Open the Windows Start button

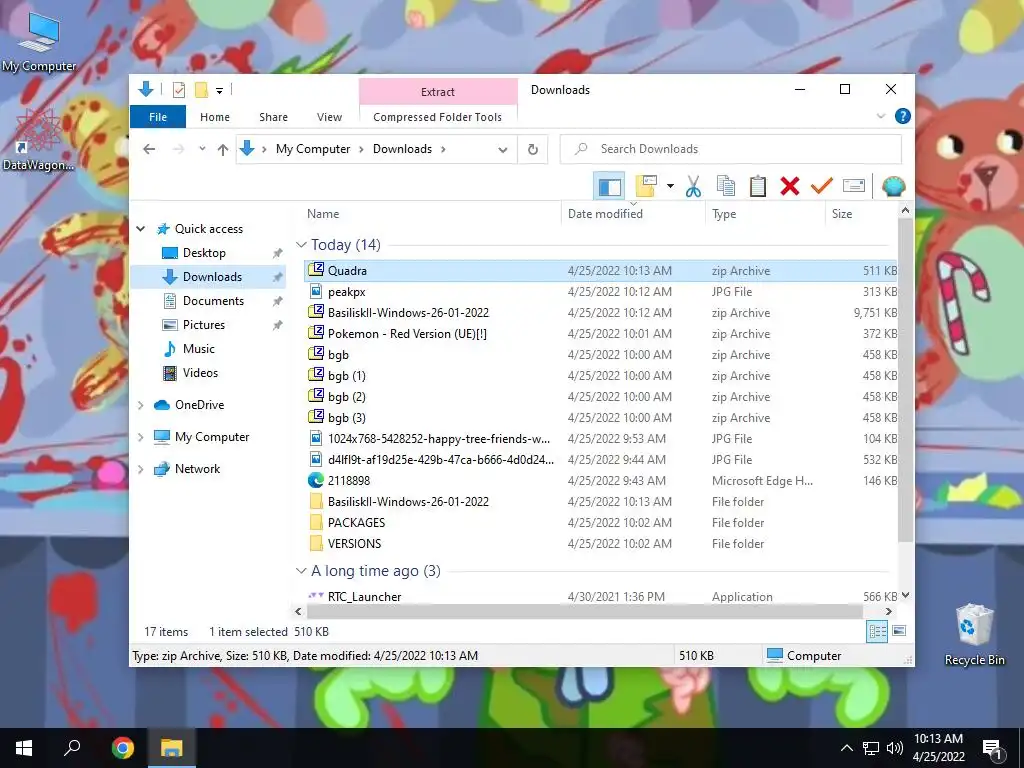click(x=24, y=748)
